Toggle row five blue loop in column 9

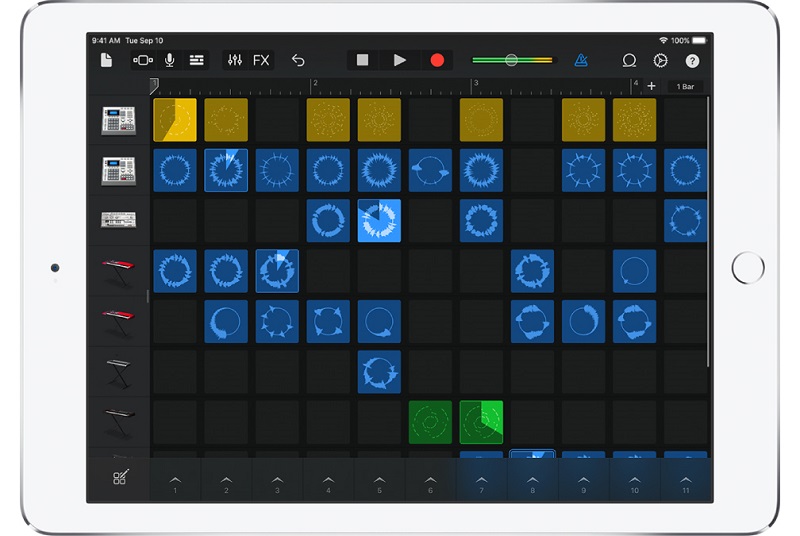pyautogui.click(x=583, y=321)
